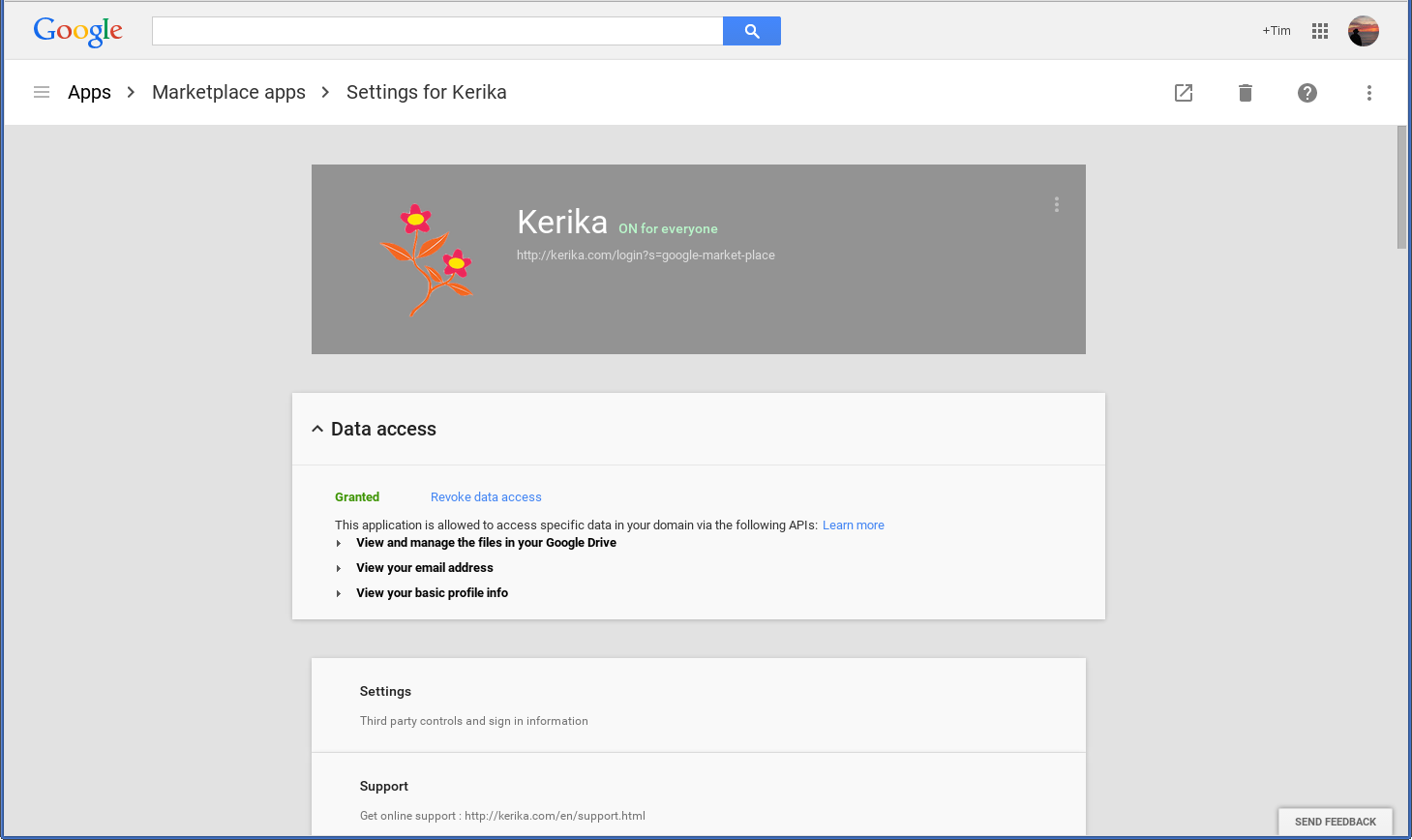The image size is (1412, 840).
Task: Click Revoke data access link
Action: click(x=486, y=496)
